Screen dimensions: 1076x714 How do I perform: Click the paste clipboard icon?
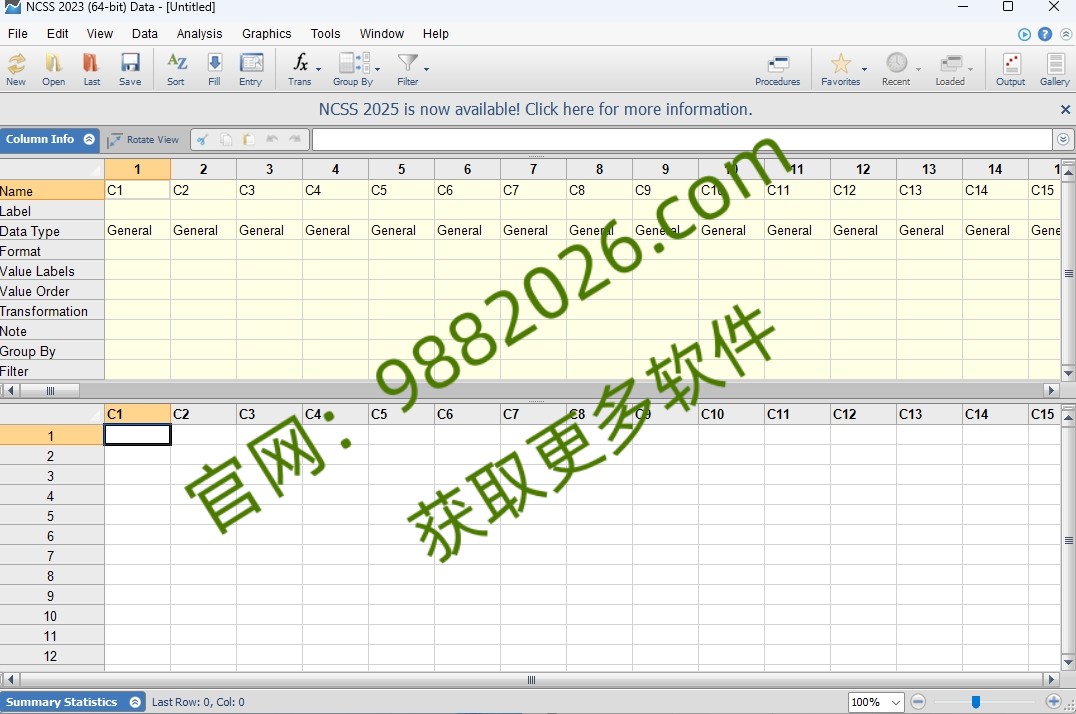(x=248, y=139)
